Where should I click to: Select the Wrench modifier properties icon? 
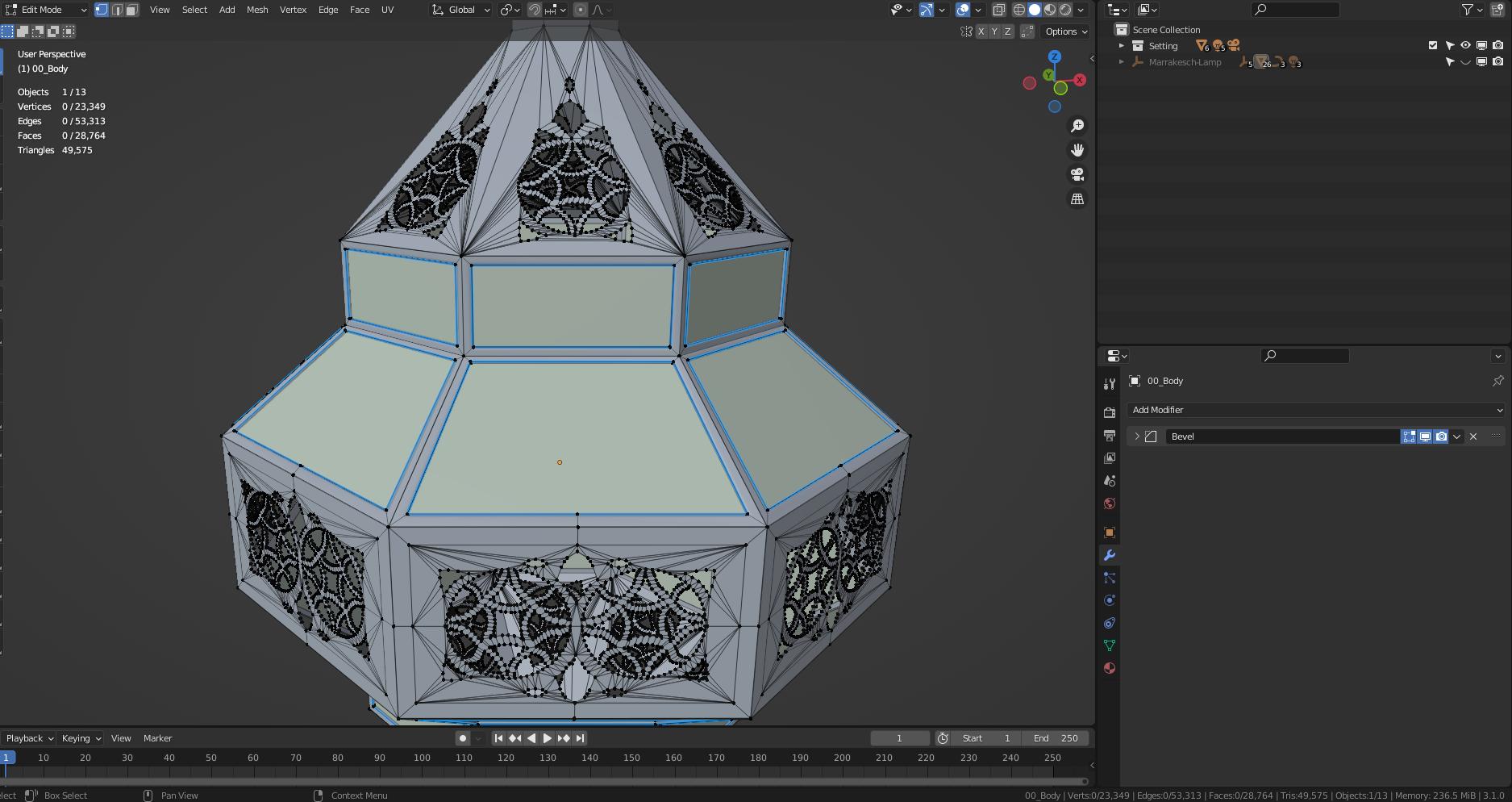pos(1110,555)
